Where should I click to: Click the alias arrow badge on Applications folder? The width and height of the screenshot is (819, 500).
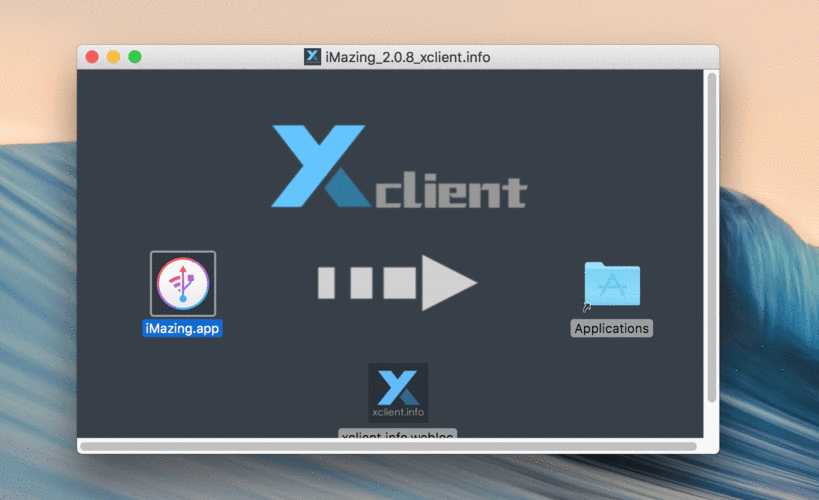[587, 307]
